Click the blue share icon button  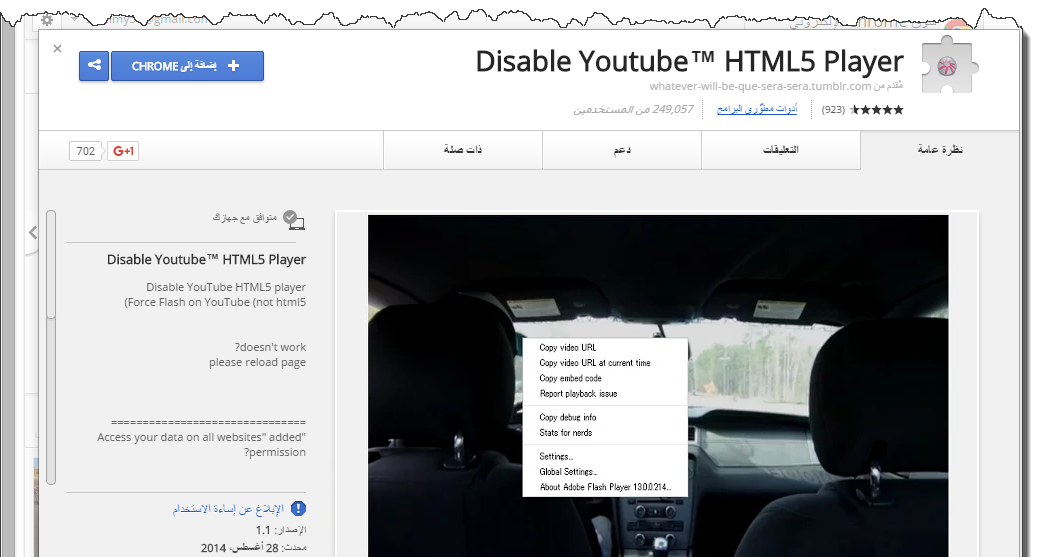point(94,66)
